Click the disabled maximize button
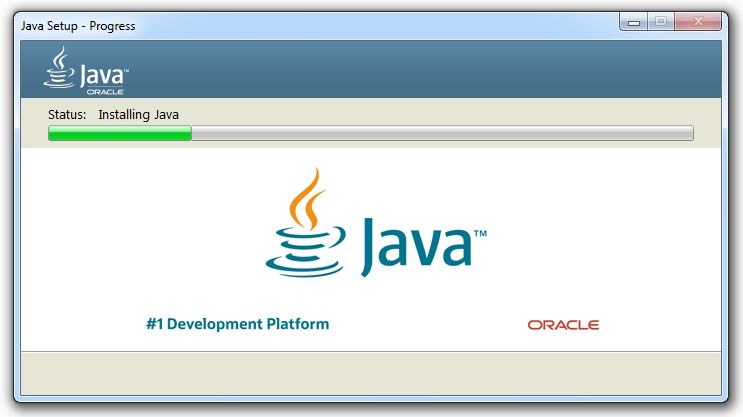Image resolution: width=743 pixels, height=417 pixels. (661, 21)
